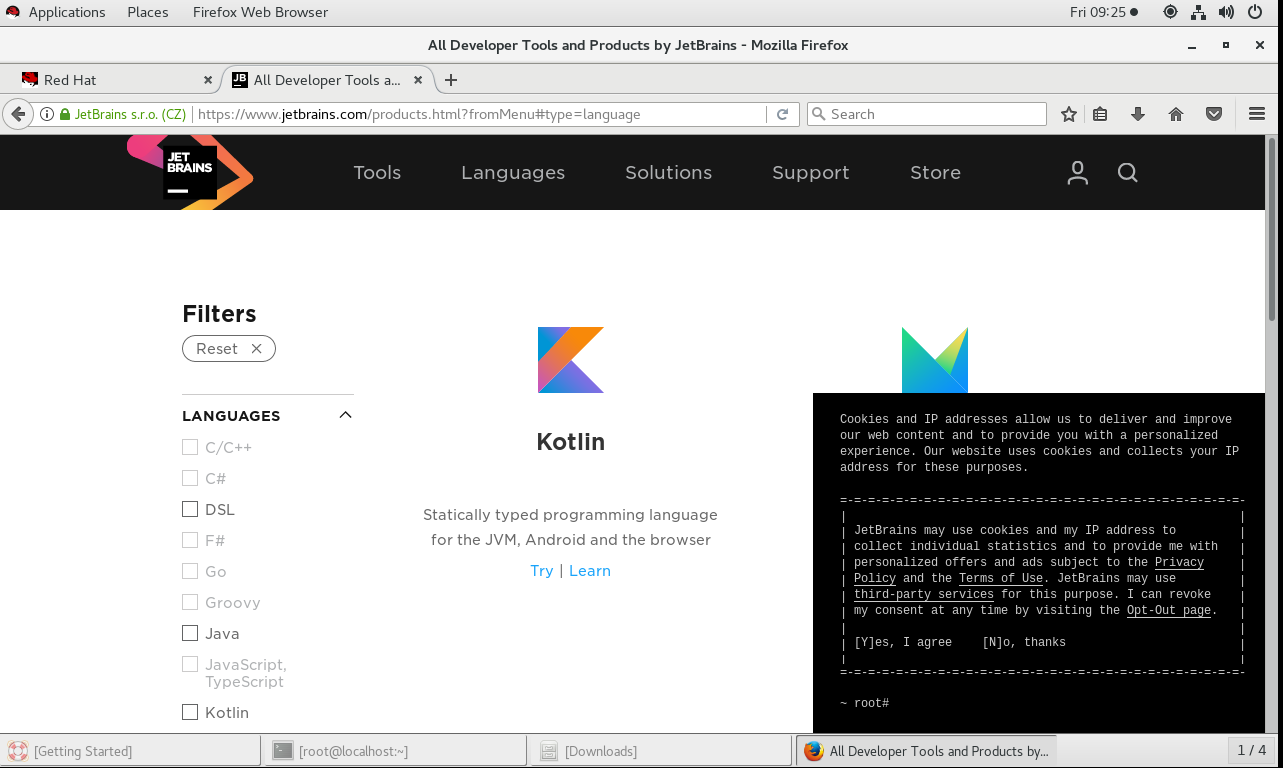Open the power menu icon in top panel
The width and height of the screenshot is (1283, 768).
click(x=1255, y=12)
